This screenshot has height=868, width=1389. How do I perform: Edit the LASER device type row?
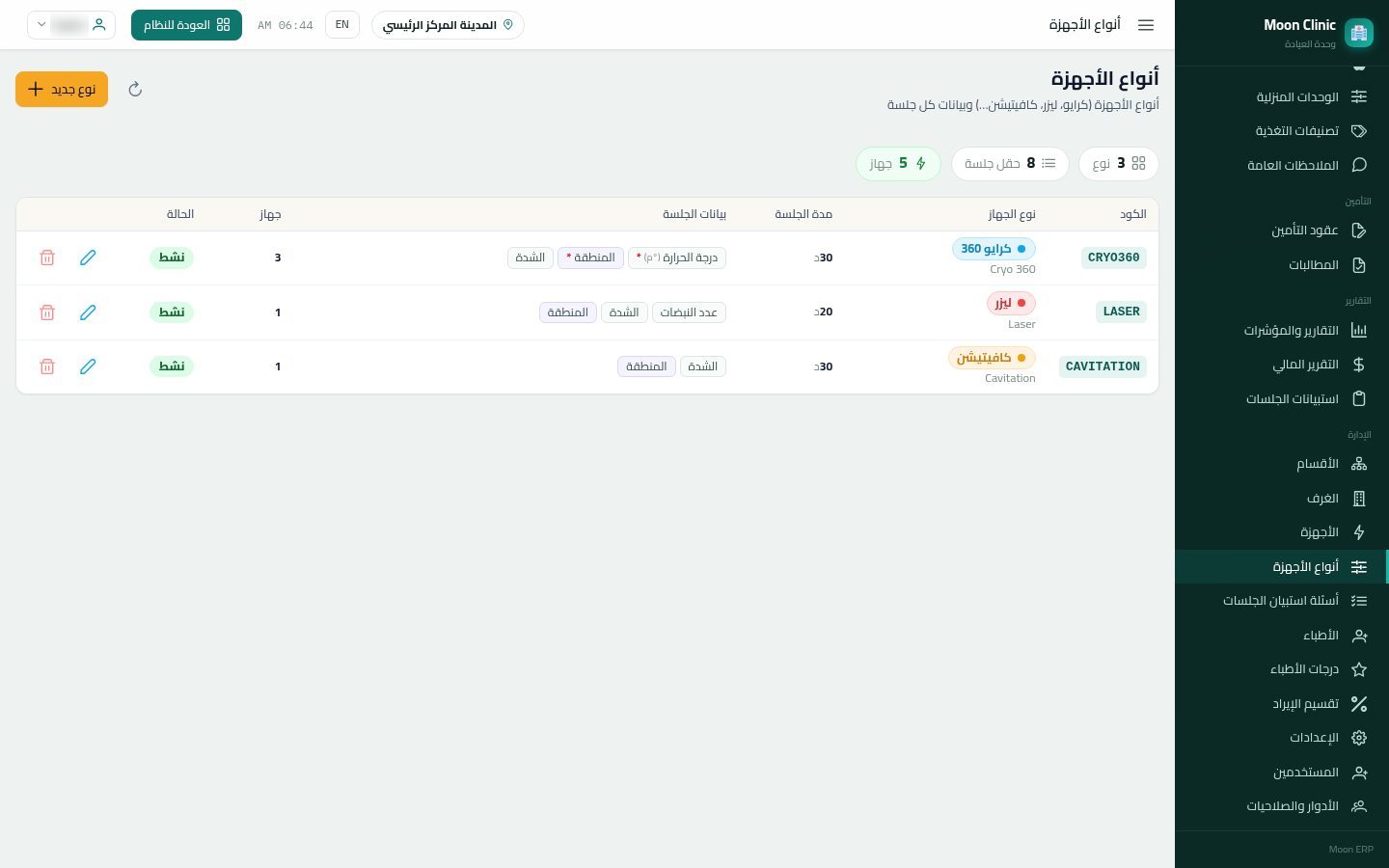pyautogui.click(x=88, y=312)
